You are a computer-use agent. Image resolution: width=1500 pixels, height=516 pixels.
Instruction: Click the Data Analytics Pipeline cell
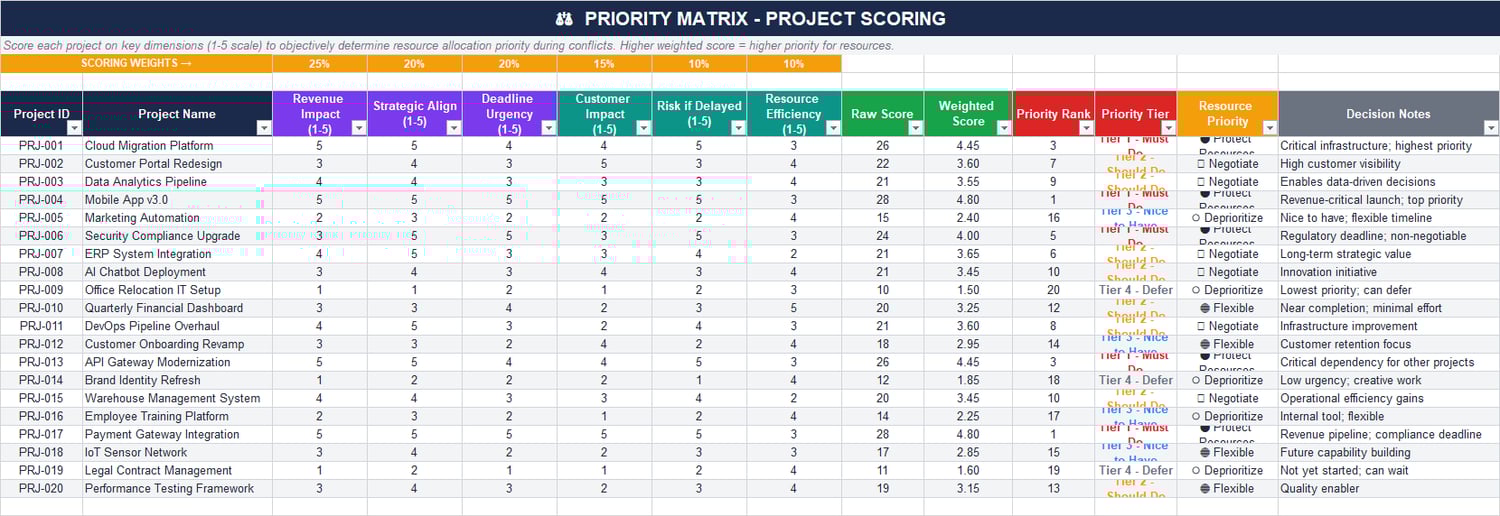[177, 182]
